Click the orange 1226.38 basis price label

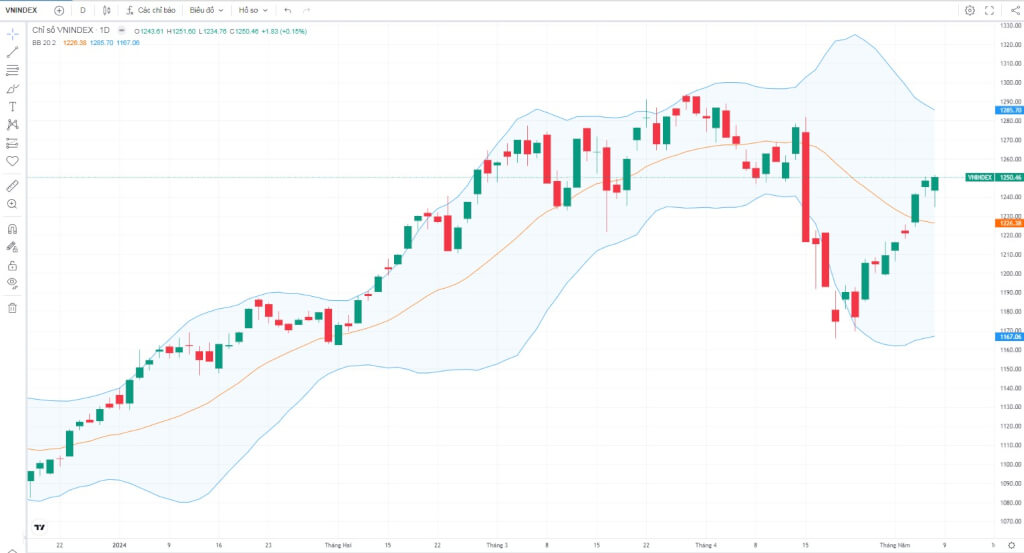point(1010,223)
